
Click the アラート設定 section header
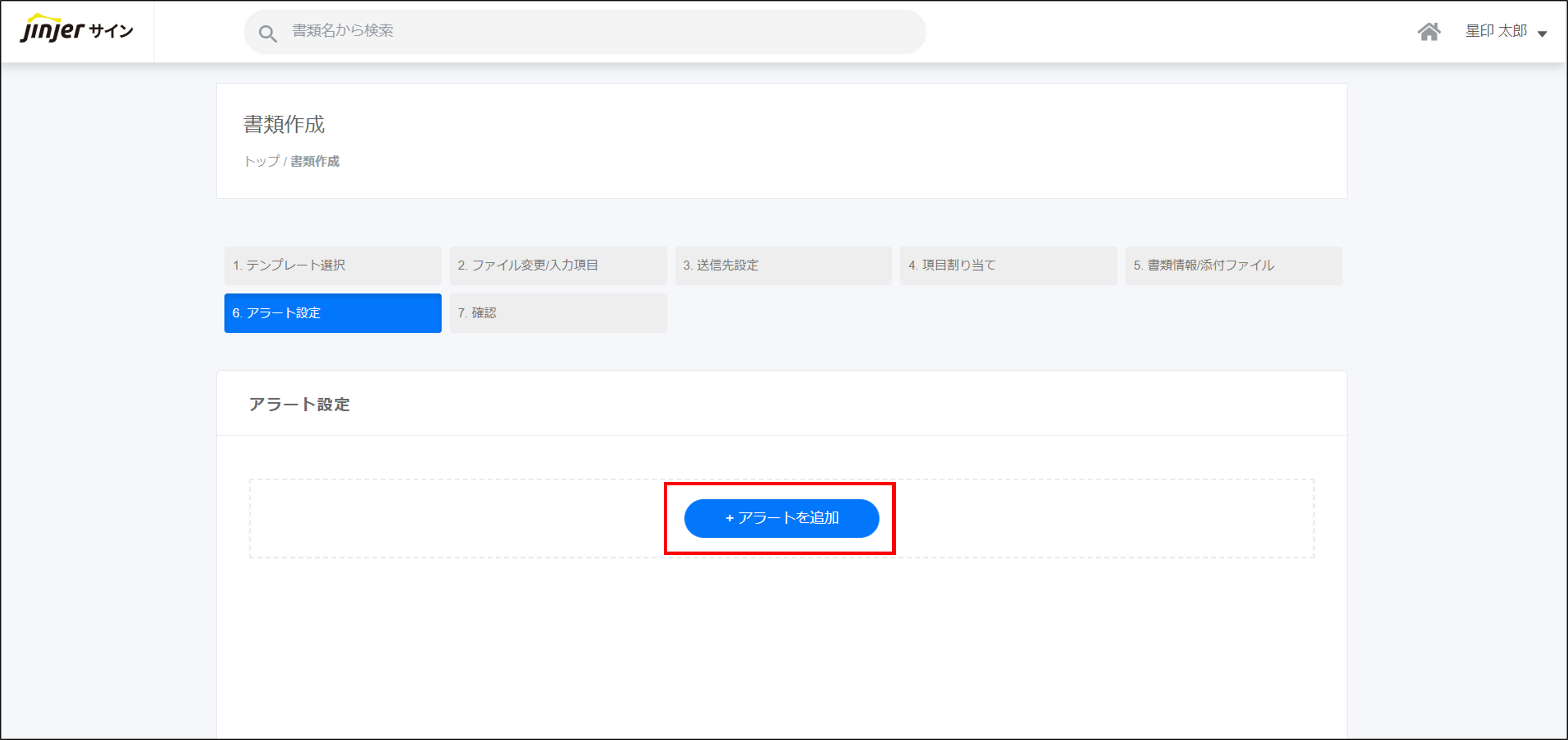click(x=299, y=405)
